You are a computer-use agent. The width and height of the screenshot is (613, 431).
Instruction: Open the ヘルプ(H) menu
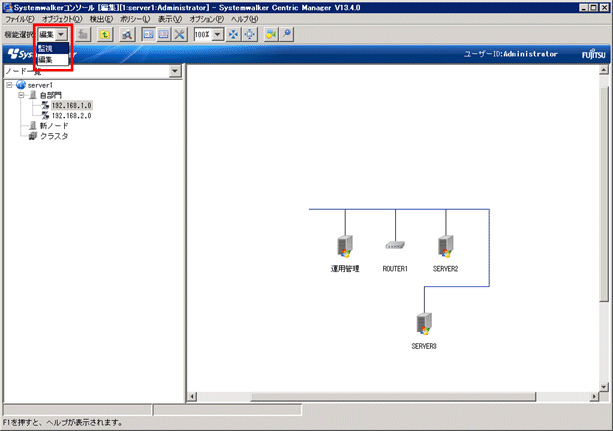click(244, 19)
